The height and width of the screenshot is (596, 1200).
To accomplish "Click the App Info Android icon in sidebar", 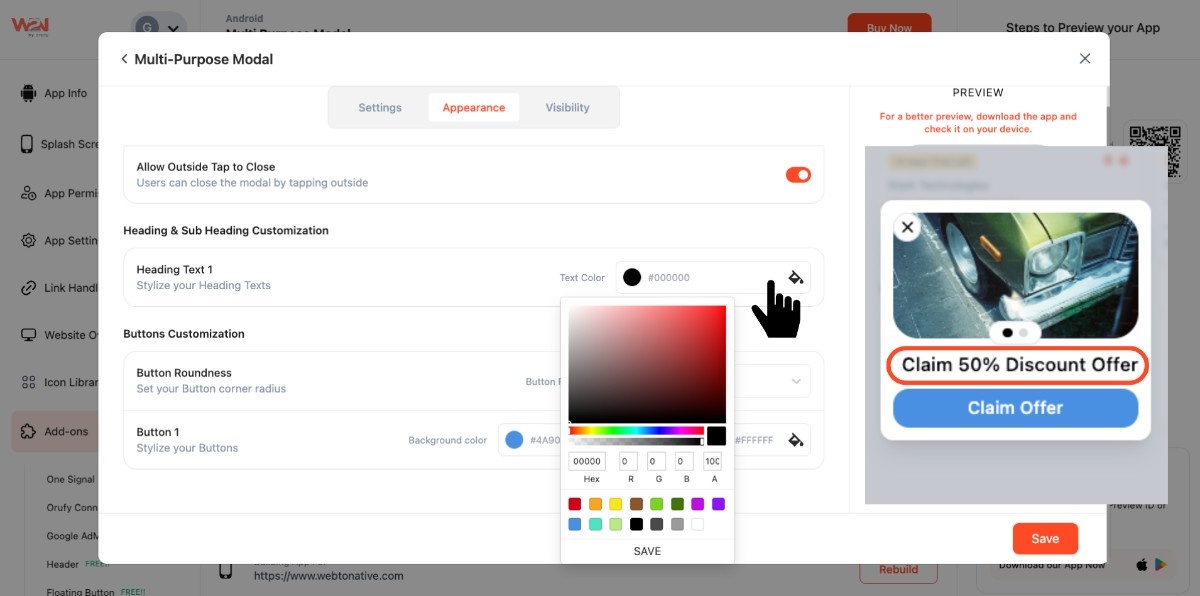I will (x=28, y=93).
